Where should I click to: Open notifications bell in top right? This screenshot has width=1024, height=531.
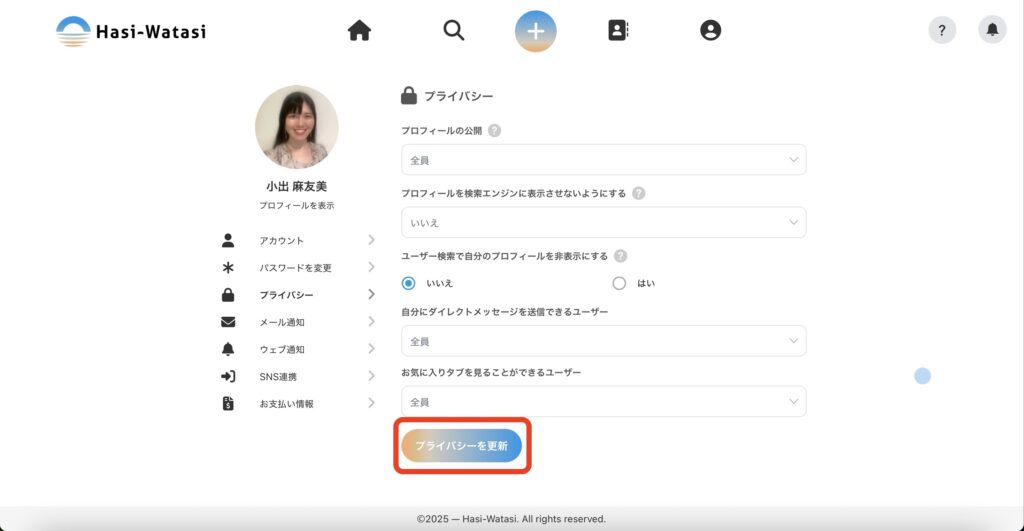point(992,30)
